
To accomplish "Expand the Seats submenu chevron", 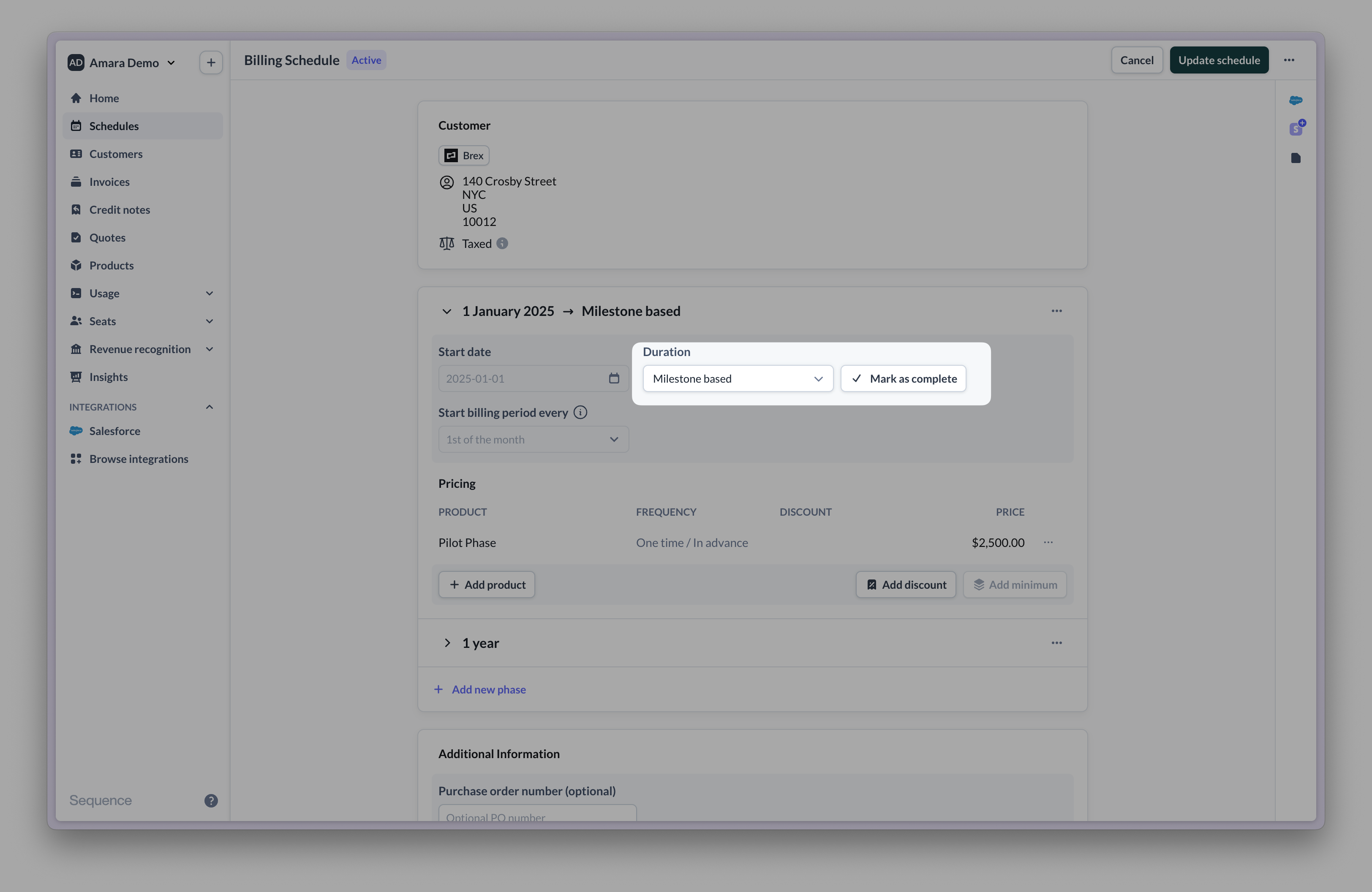I will 209,321.
